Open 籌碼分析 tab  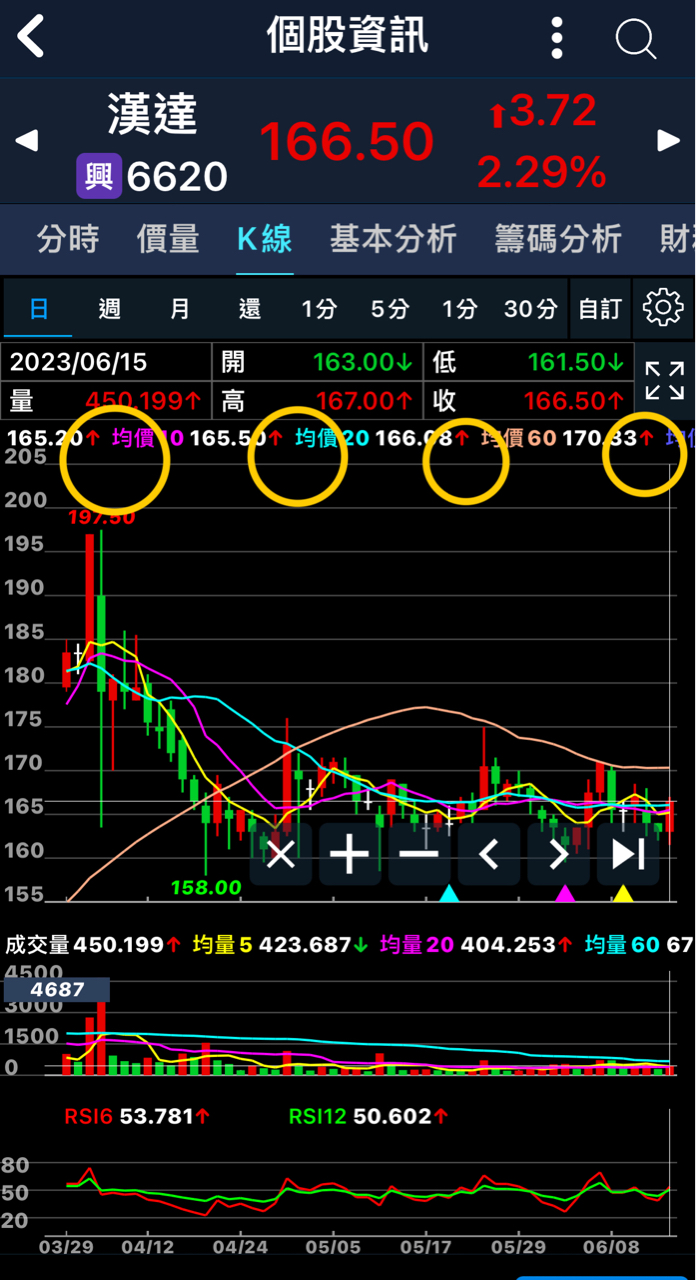click(x=558, y=239)
